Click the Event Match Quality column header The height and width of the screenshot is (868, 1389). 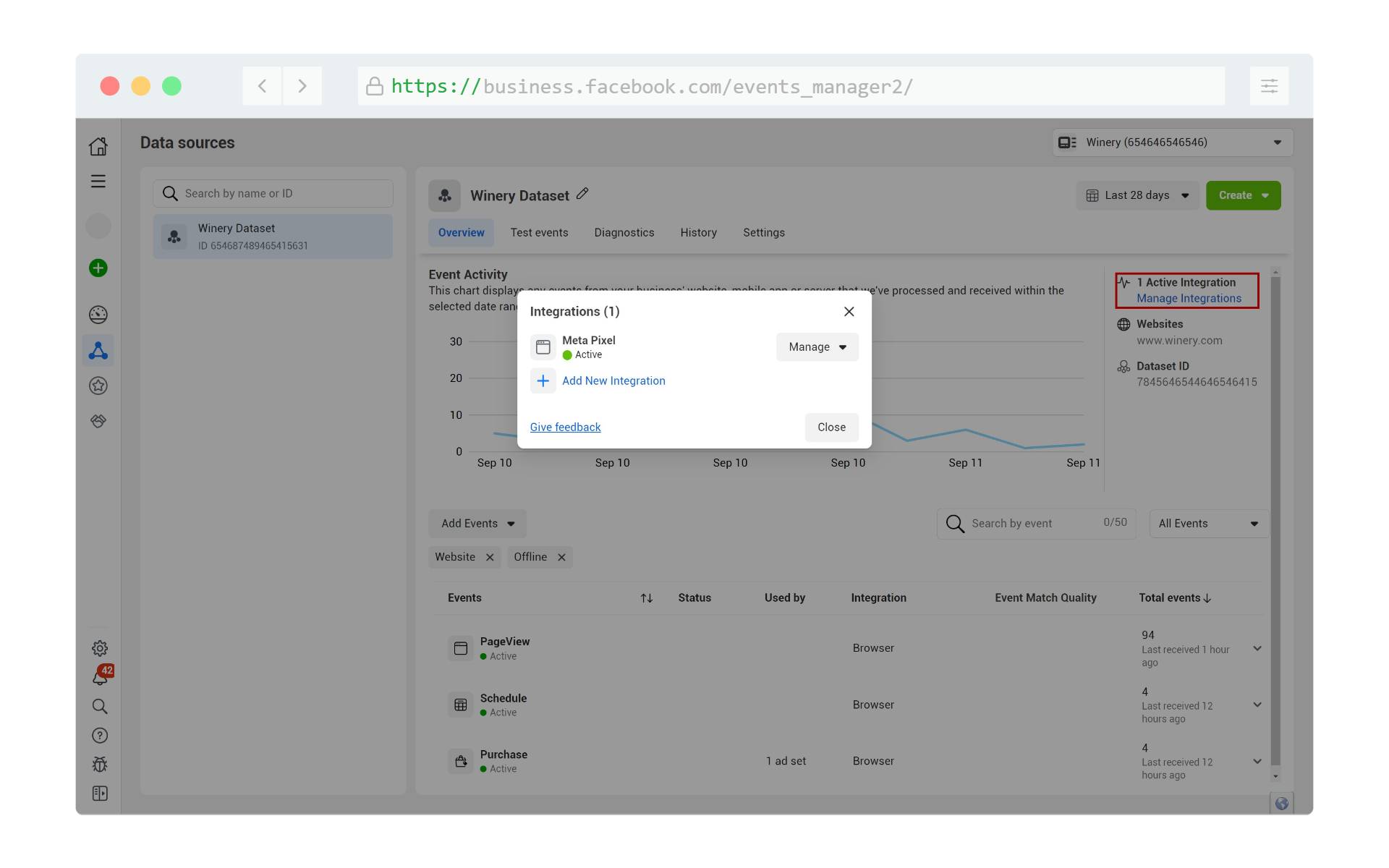[1045, 598]
